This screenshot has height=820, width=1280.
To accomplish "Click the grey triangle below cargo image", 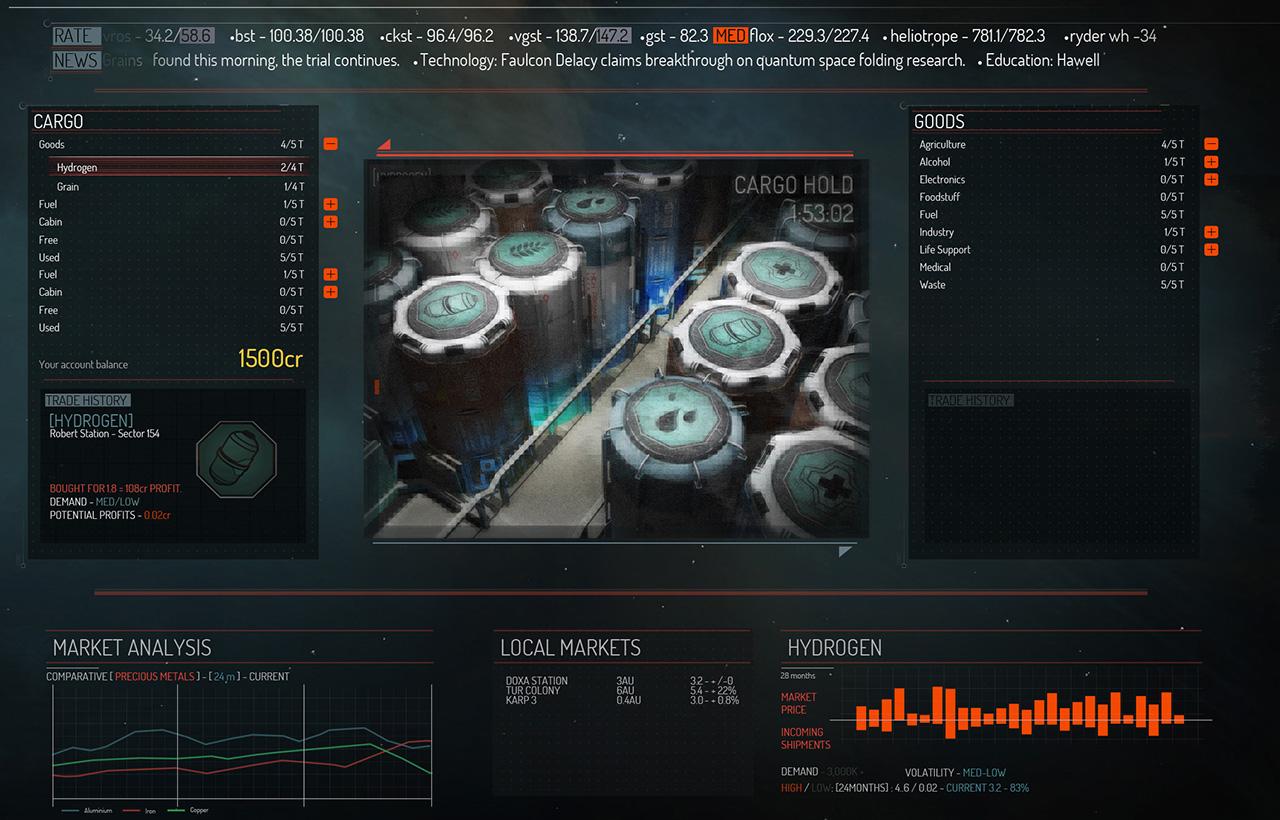I will [846, 551].
